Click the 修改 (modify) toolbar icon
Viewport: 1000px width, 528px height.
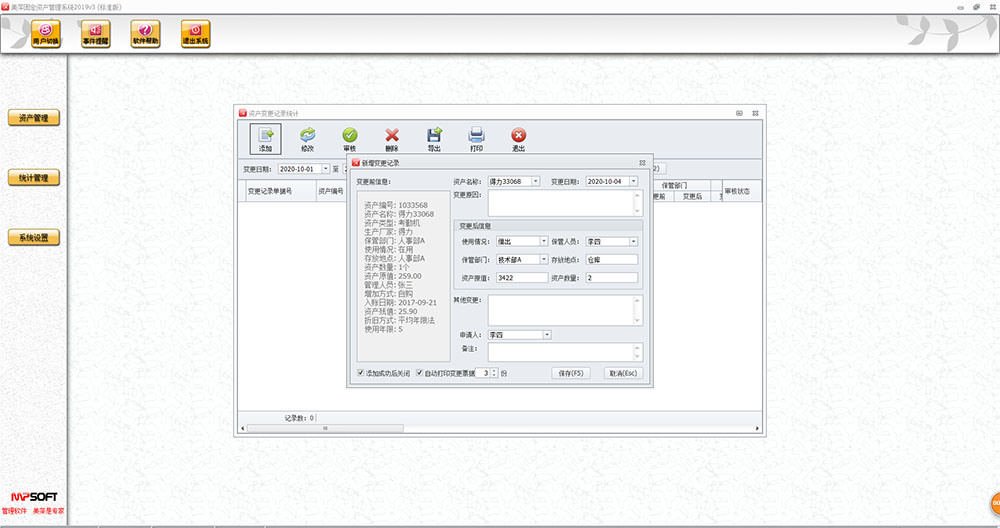coord(308,138)
